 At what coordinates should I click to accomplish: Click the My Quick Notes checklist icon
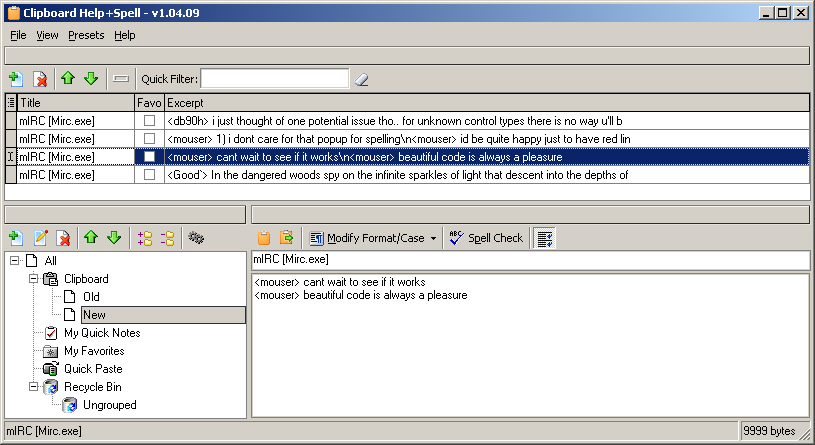[50, 333]
